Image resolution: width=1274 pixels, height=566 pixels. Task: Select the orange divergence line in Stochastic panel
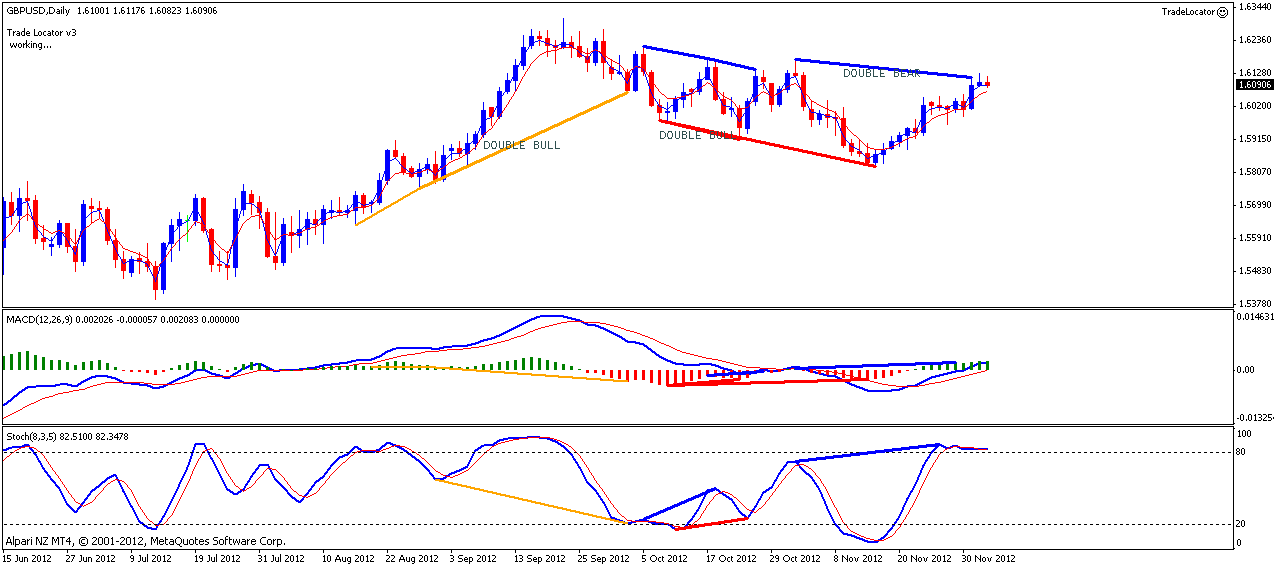[533, 501]
